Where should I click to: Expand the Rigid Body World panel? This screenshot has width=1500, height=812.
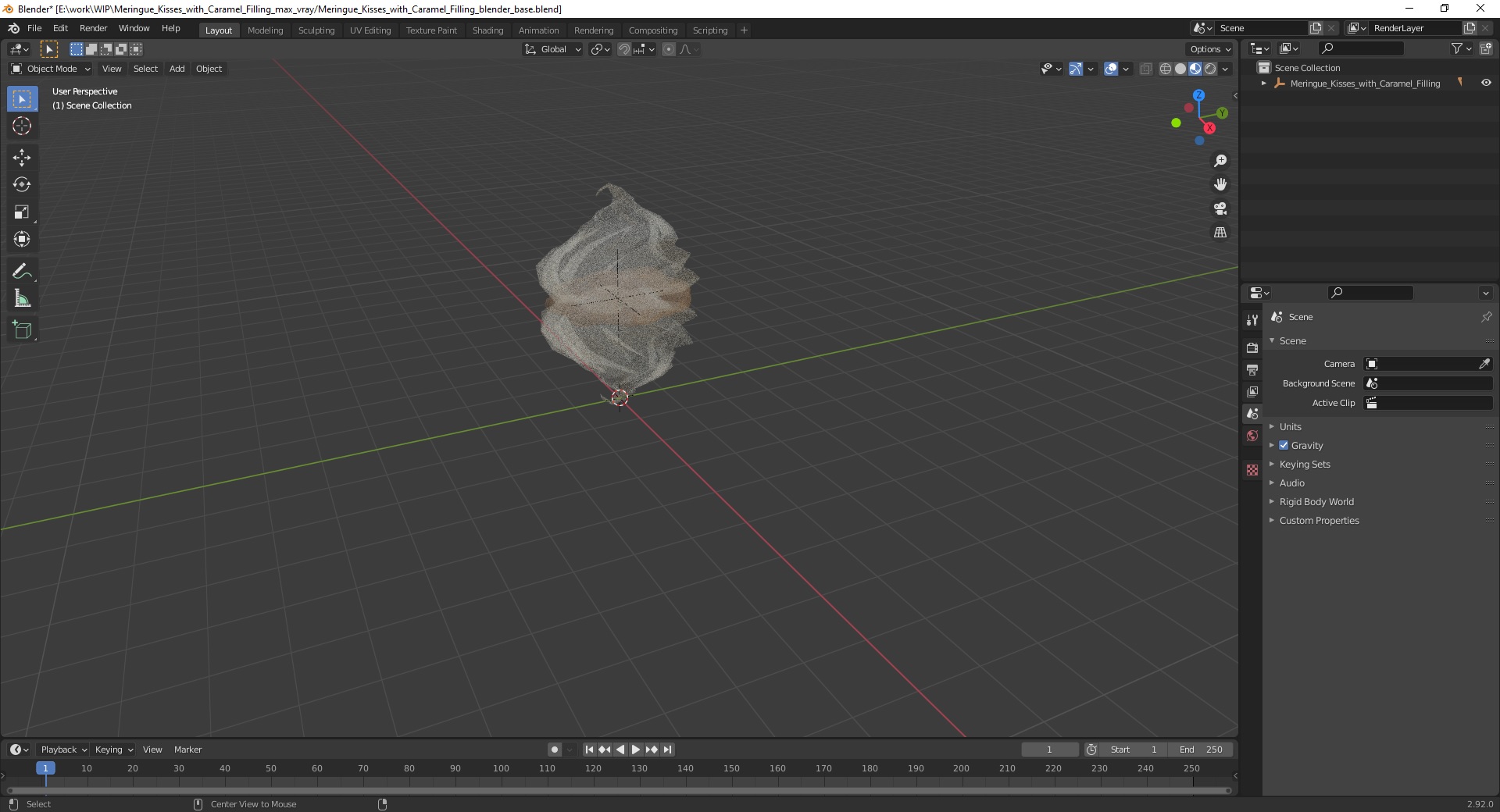point(1316,501)
